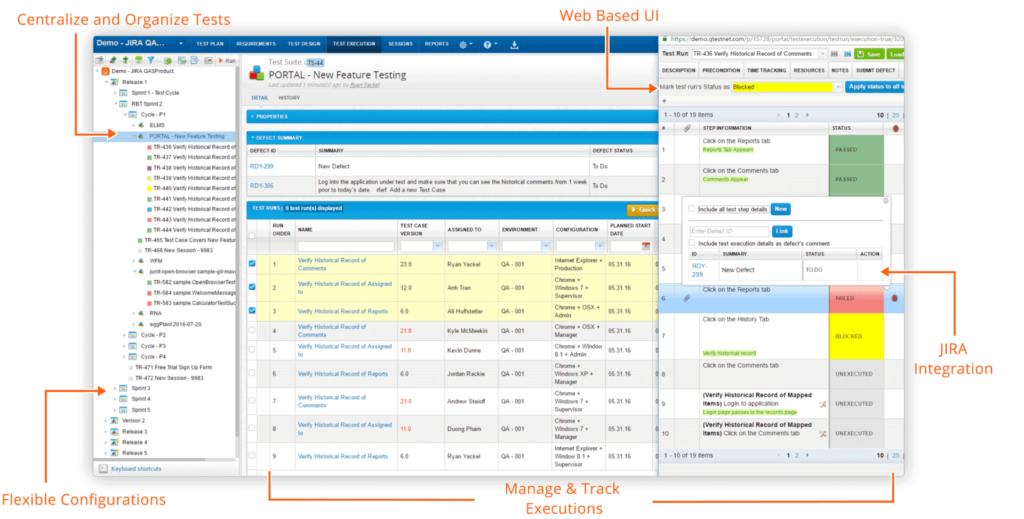
Task: Click the green PASSED status cell of step 1
Action: [x=856, y=149]
